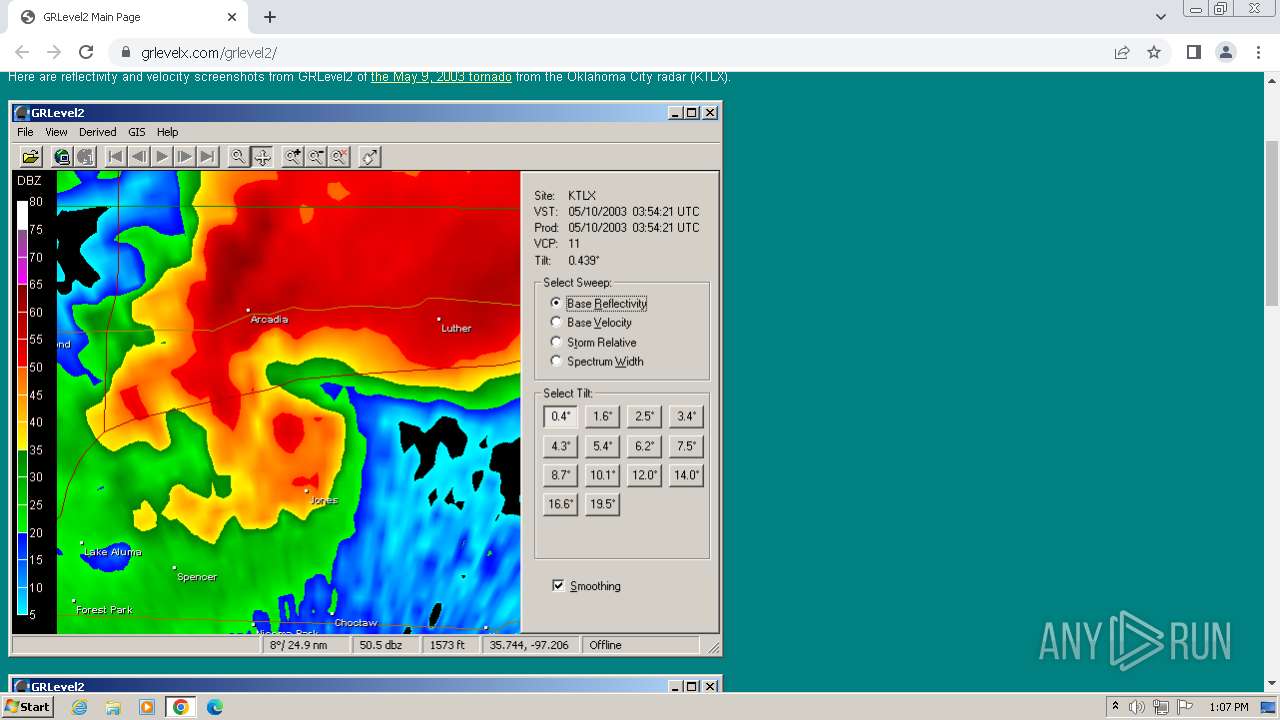The height and width of the screenshot is (720, 1280).
Task: Click the marker tool icon in toolbar
Action: point(370,156)
